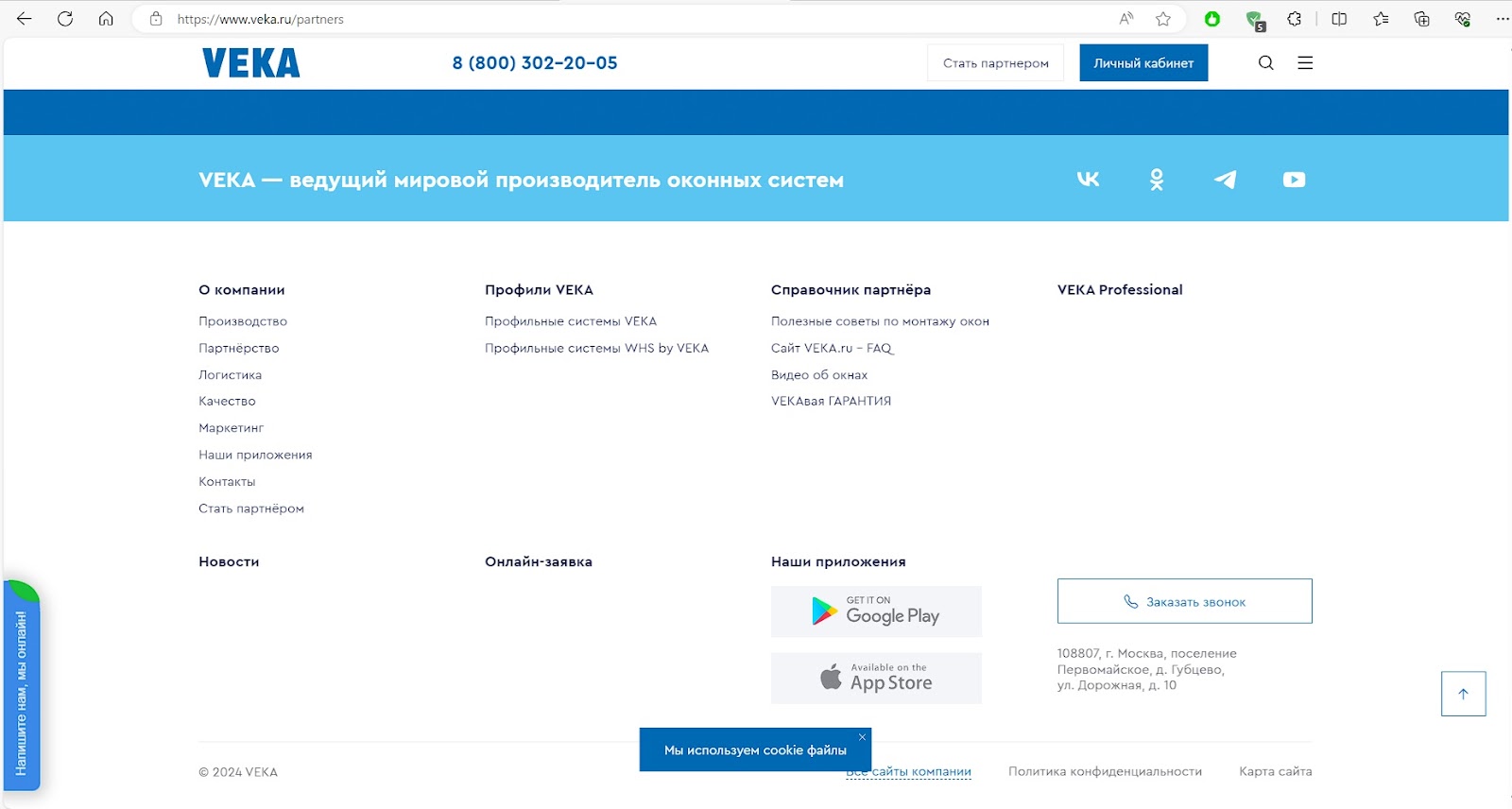Image resolution: width=1512 pixels, height=809 pixels.
Task: Click the cookie files notification banner
Action: coord(755,750)
